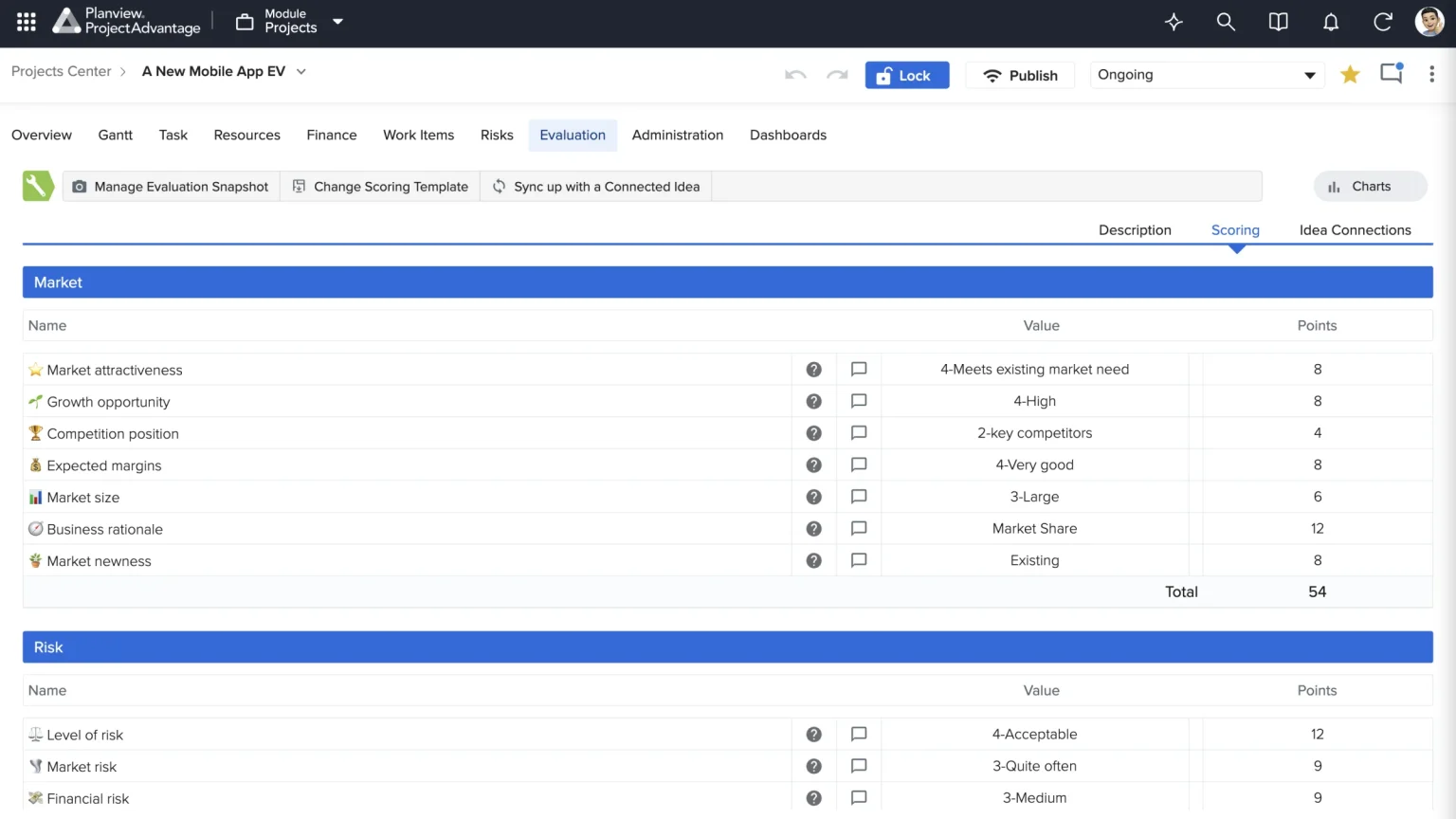Viewport: 1456px width, 819px height.
Task: Open the notifications bell
Action: point(1331,22)
